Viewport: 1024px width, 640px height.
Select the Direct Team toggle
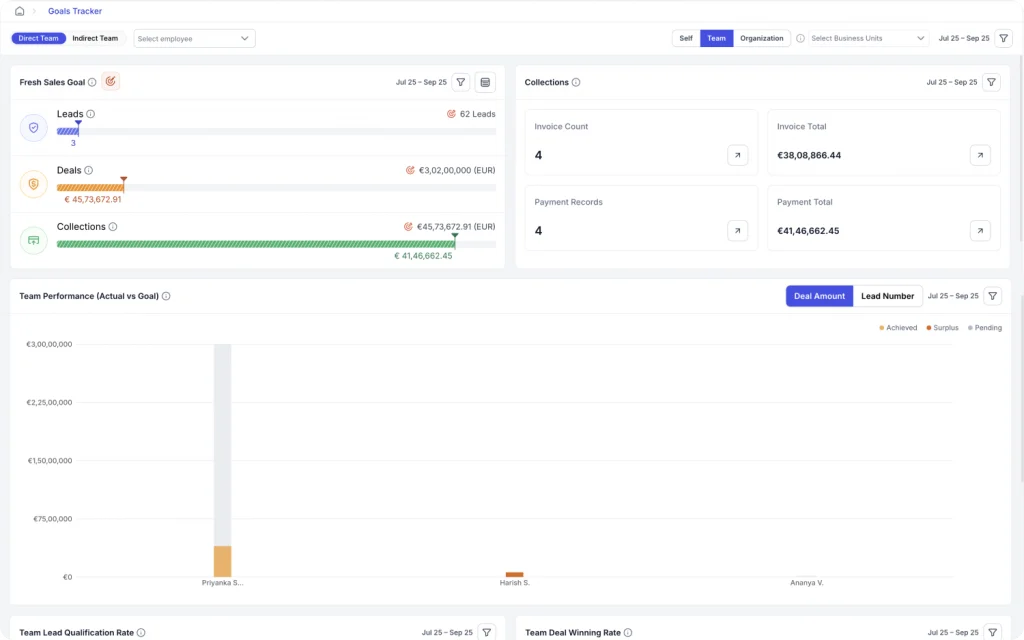pyautogui.click(x=39, y=38)
